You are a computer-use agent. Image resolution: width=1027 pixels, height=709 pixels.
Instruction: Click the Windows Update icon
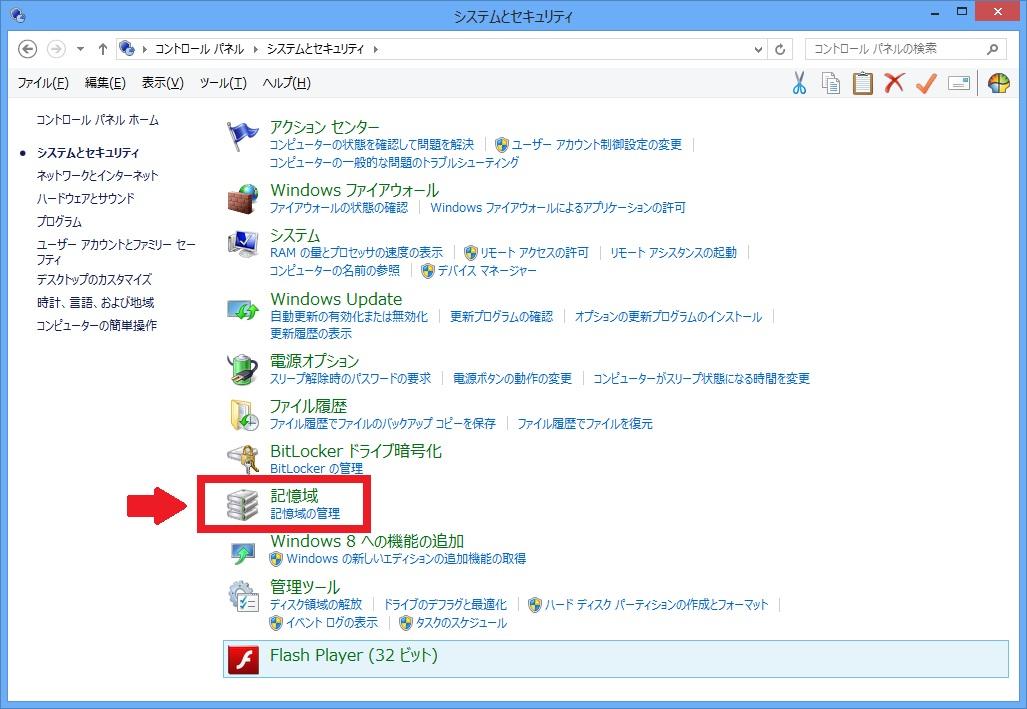pos(243,308)
